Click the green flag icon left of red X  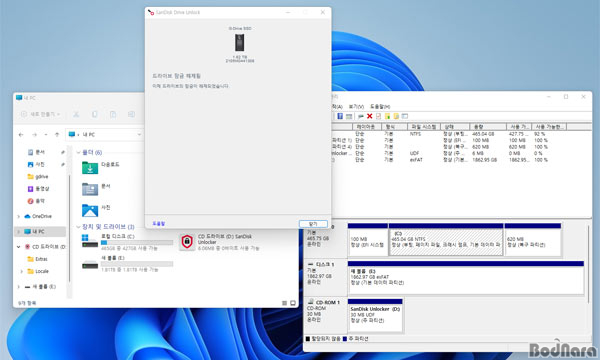pyautogui.click(x=360, y=116)
